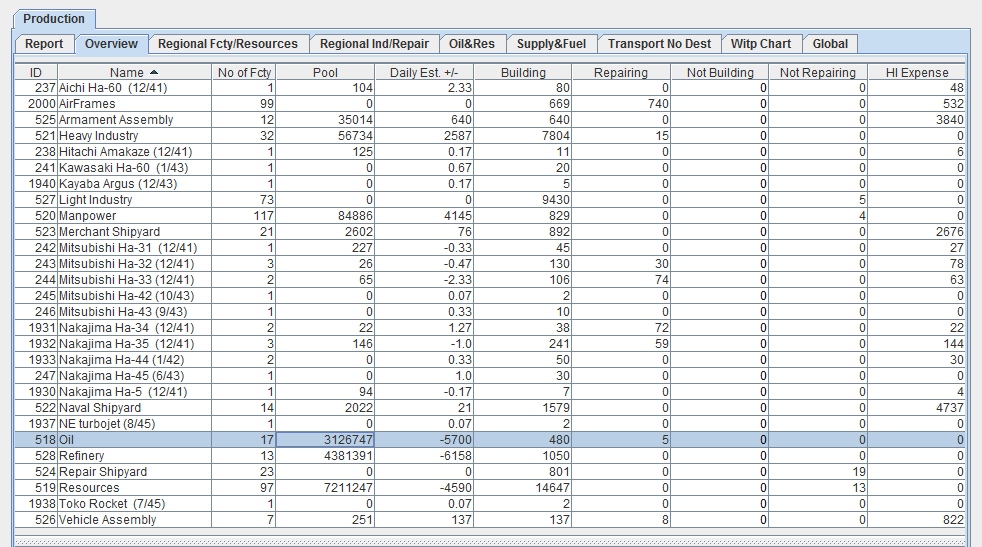The height and width of the screenshot is (547, 982).
Task: Select the Light Industry row name
Action: pos(95,200)
